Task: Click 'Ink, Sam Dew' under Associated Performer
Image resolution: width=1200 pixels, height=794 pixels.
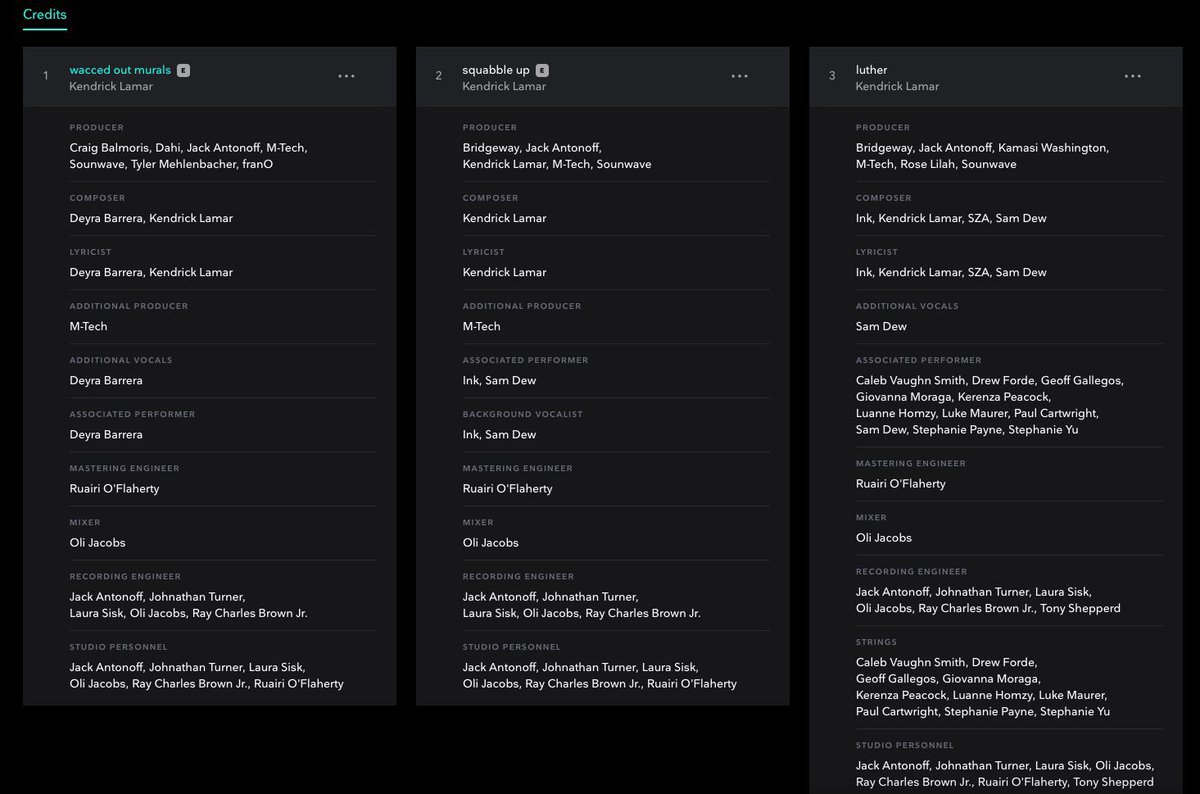Action: 499,380
